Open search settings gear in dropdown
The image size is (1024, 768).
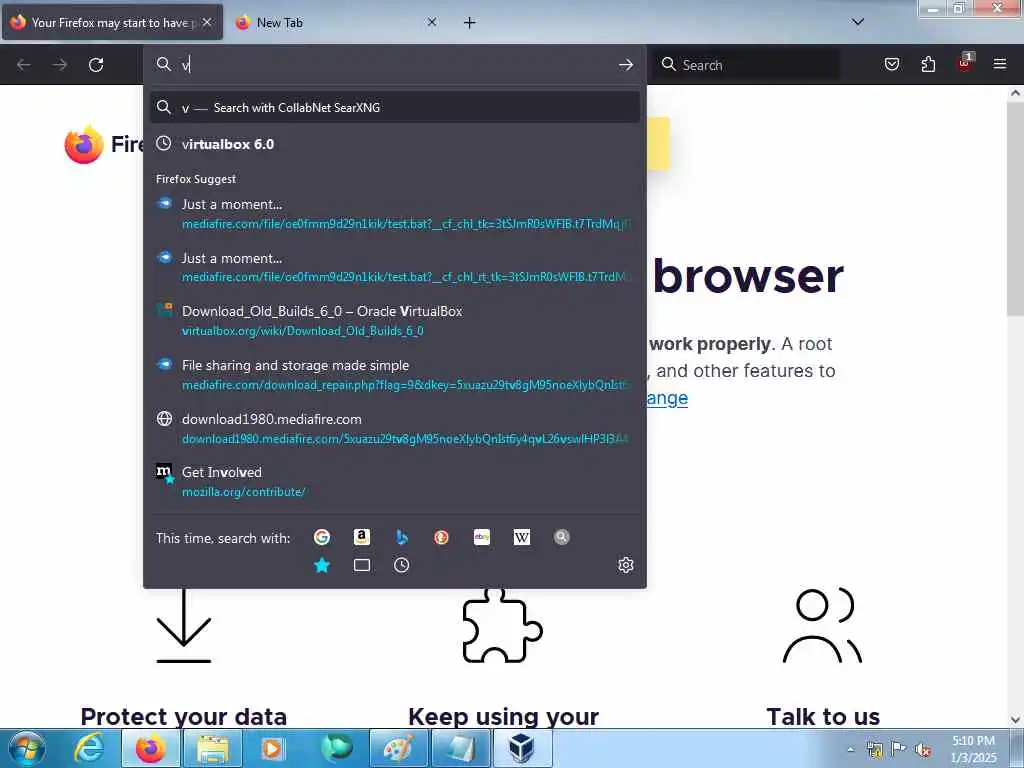626,565
